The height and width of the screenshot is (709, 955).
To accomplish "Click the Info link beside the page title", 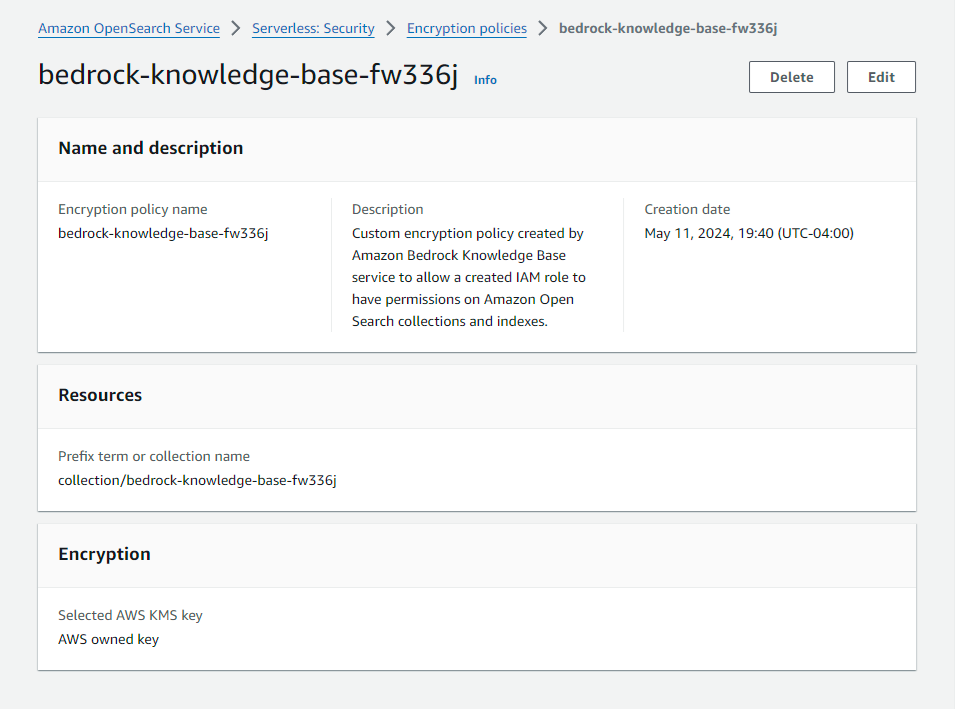I will [485, 79].
